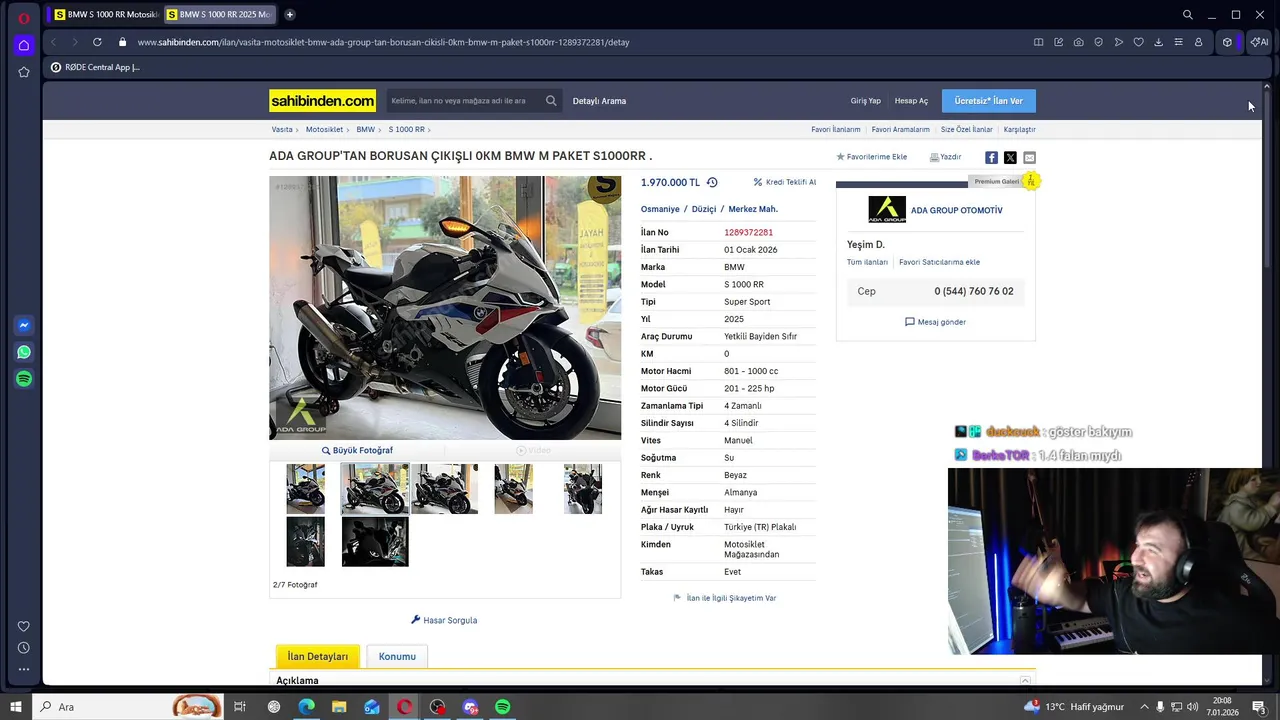Open the browser downloads icon
The height and width of the screenshot is (720, 1280).
[x=1158, y=42]
